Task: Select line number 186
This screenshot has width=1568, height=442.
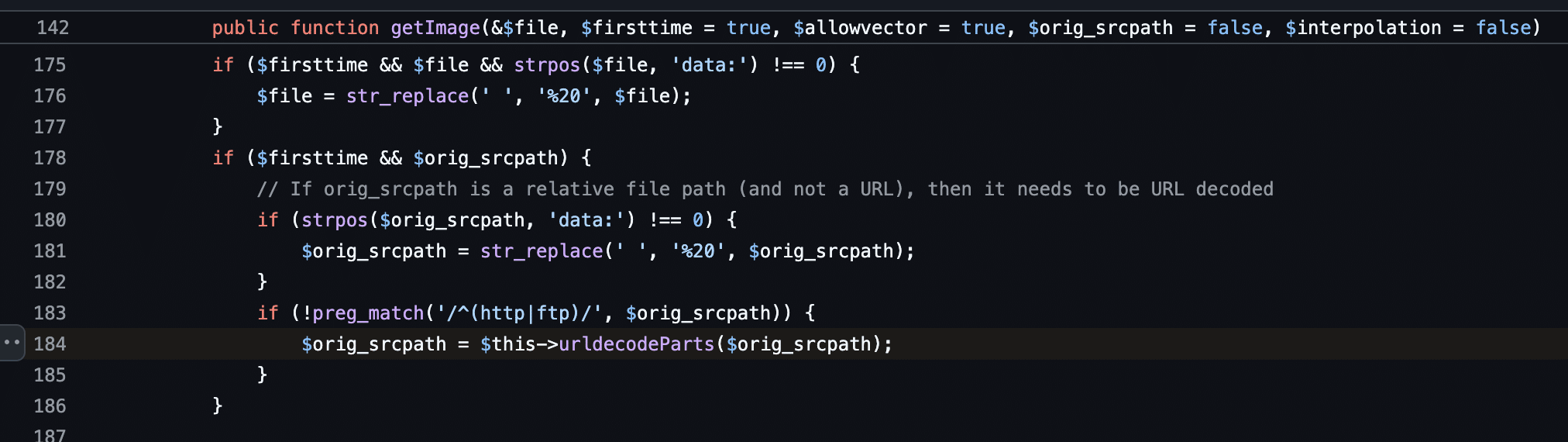Action: (50, 406)
